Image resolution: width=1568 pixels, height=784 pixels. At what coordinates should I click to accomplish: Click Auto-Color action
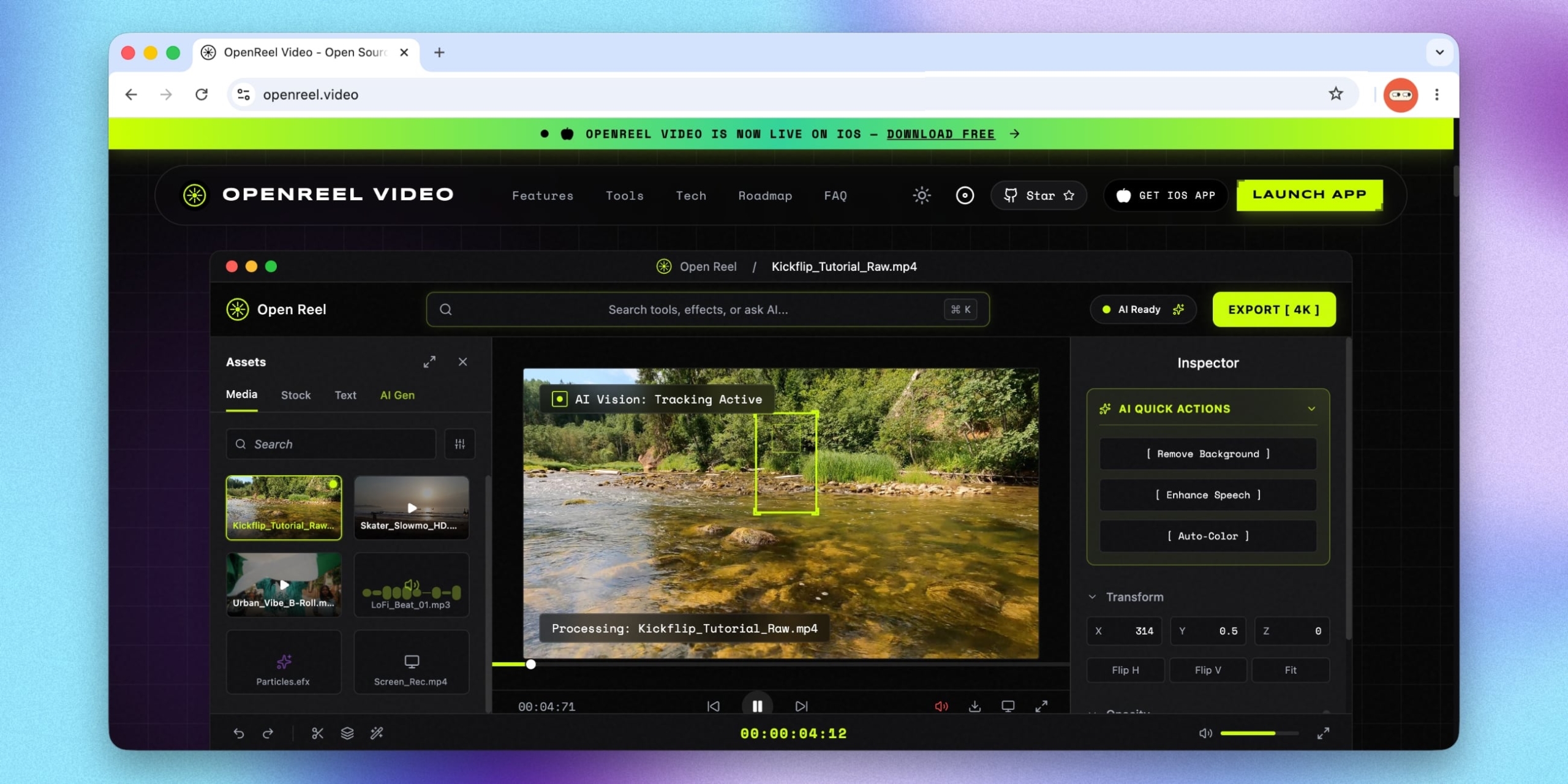coord(1208,536)
